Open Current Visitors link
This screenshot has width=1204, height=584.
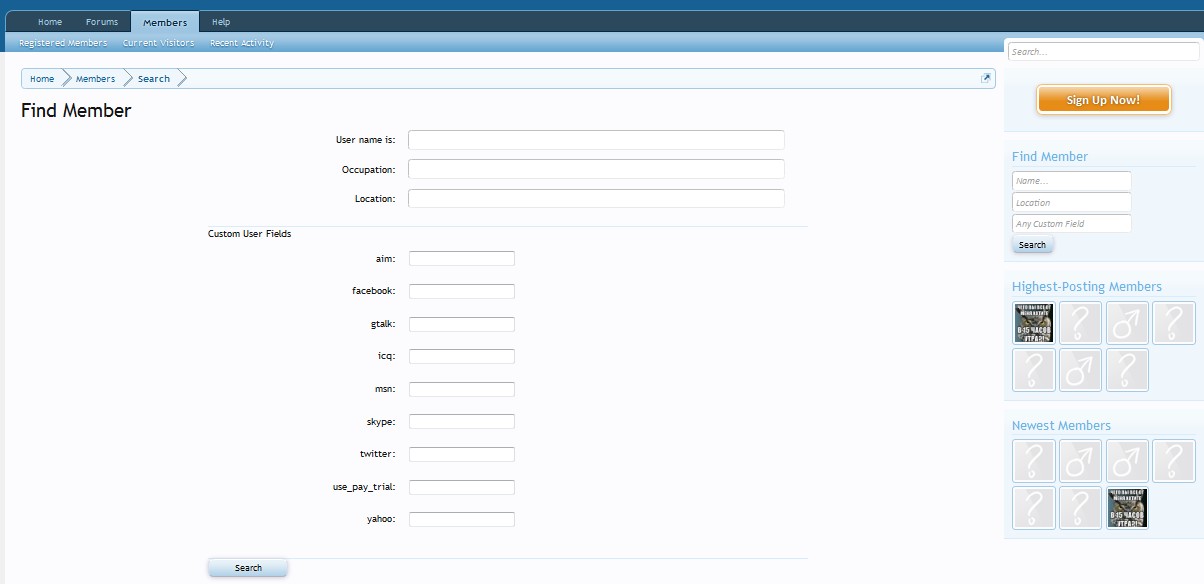coord(158,43)
